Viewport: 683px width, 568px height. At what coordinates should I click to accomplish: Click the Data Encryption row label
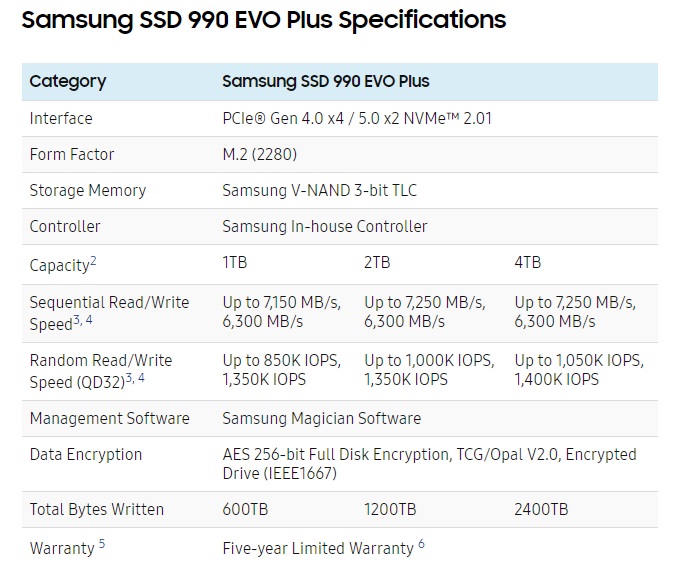(86, 454)
